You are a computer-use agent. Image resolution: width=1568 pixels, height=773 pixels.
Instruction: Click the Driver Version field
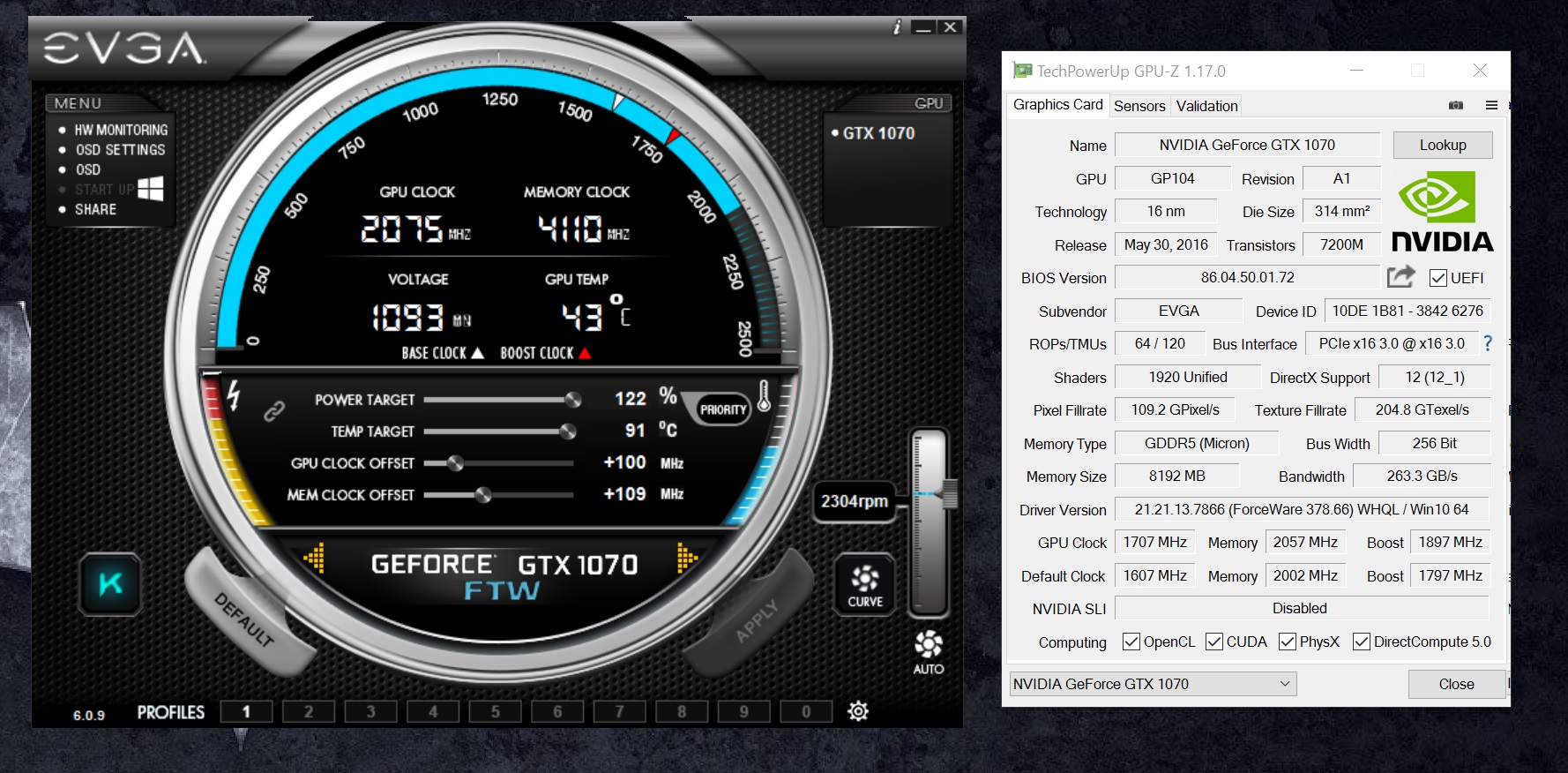pos(1302,509)
